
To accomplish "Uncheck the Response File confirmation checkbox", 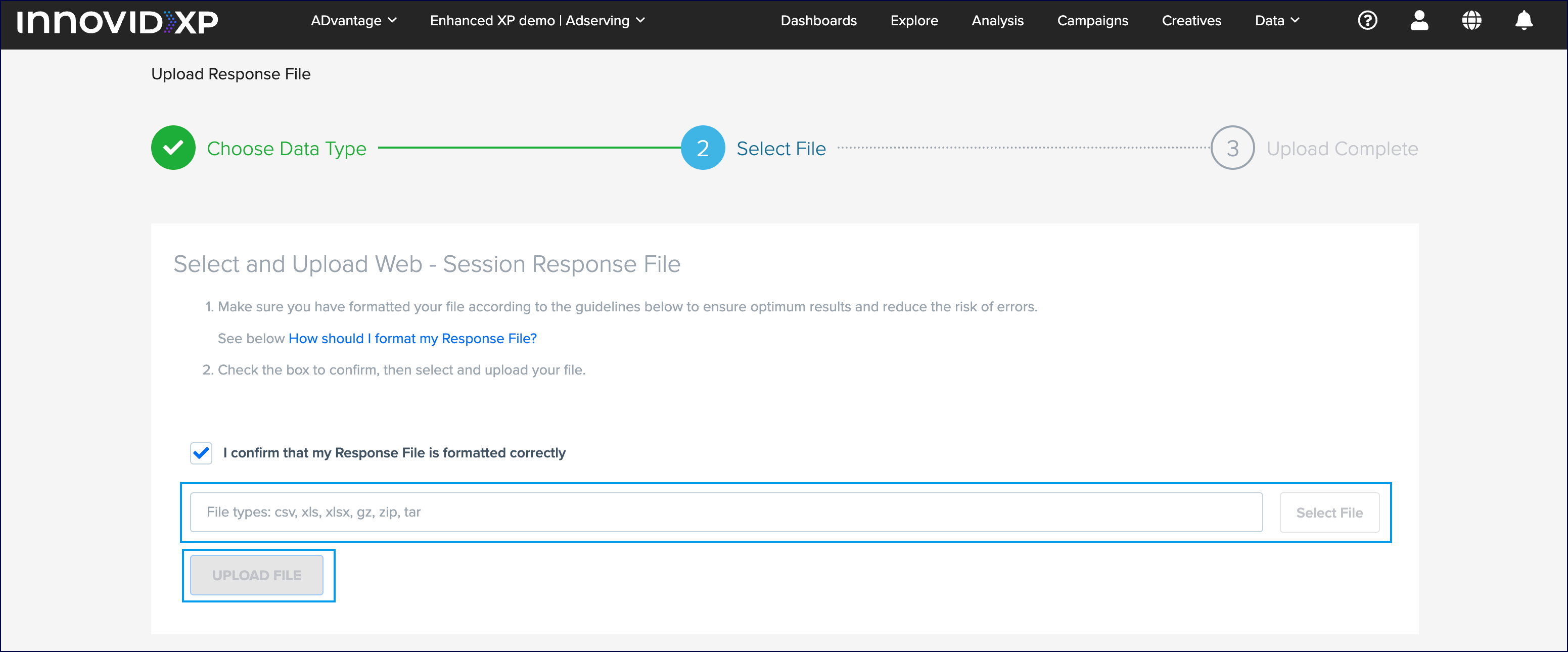I will click(x=201, y=453).
